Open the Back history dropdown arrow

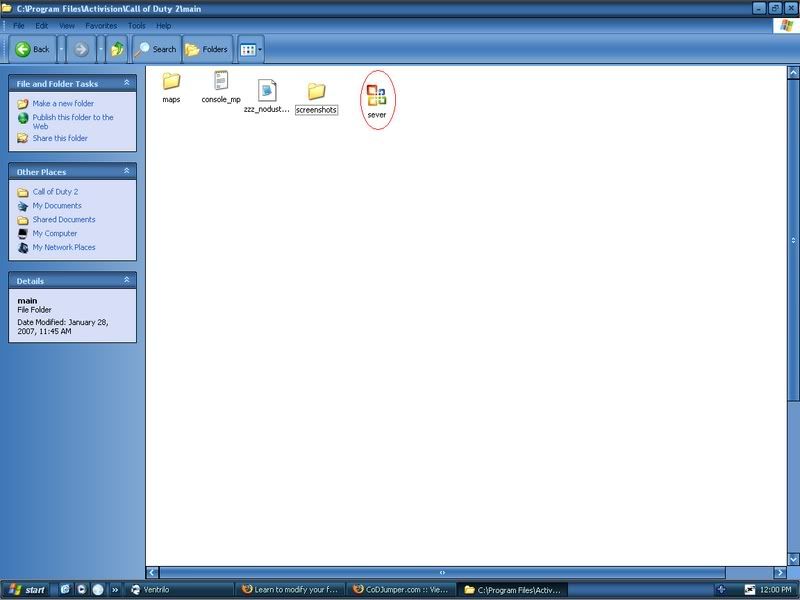pyautogui.click(x=62, y=48)
